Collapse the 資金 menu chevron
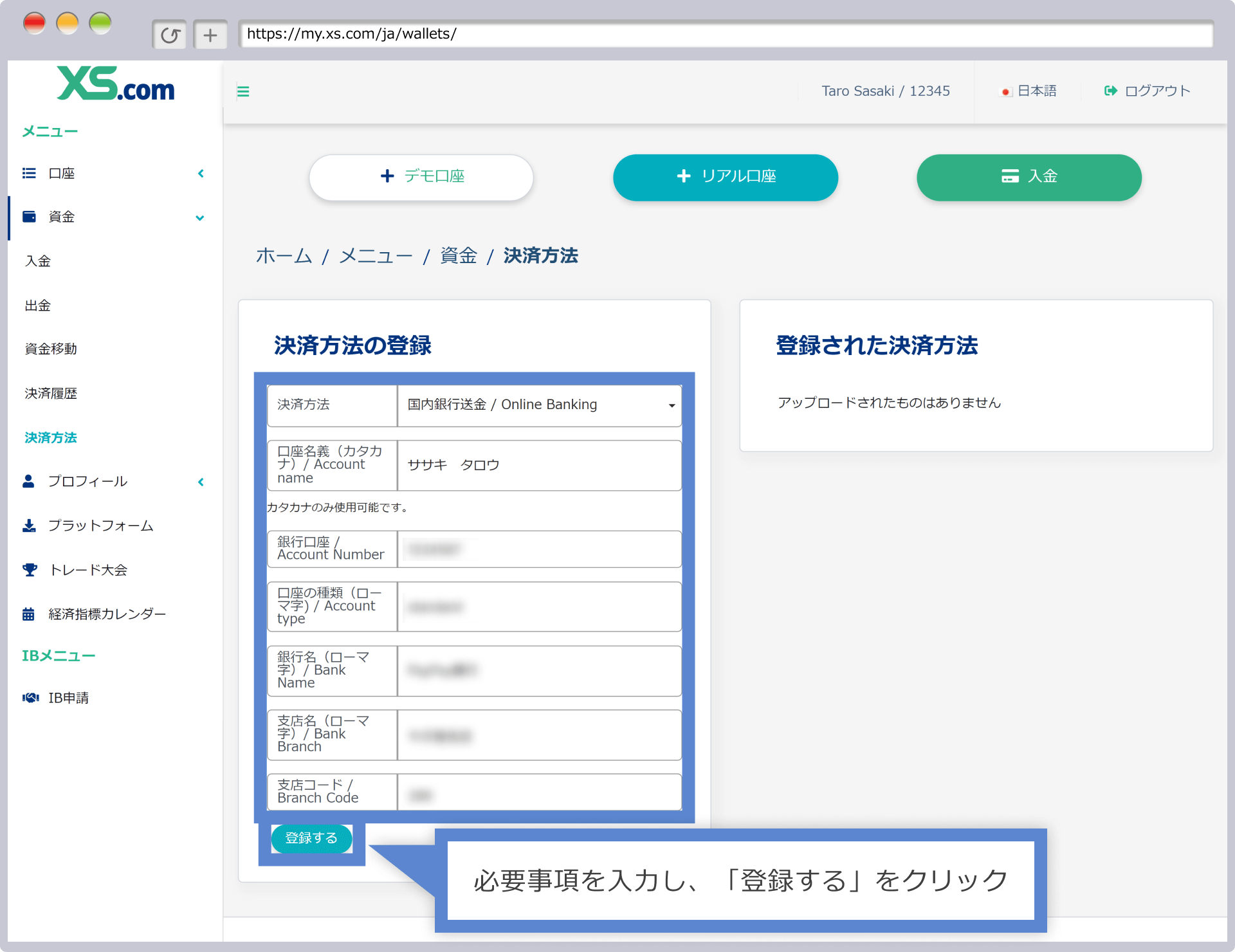This screenshot has height=952, width=1235. [200, 218]
